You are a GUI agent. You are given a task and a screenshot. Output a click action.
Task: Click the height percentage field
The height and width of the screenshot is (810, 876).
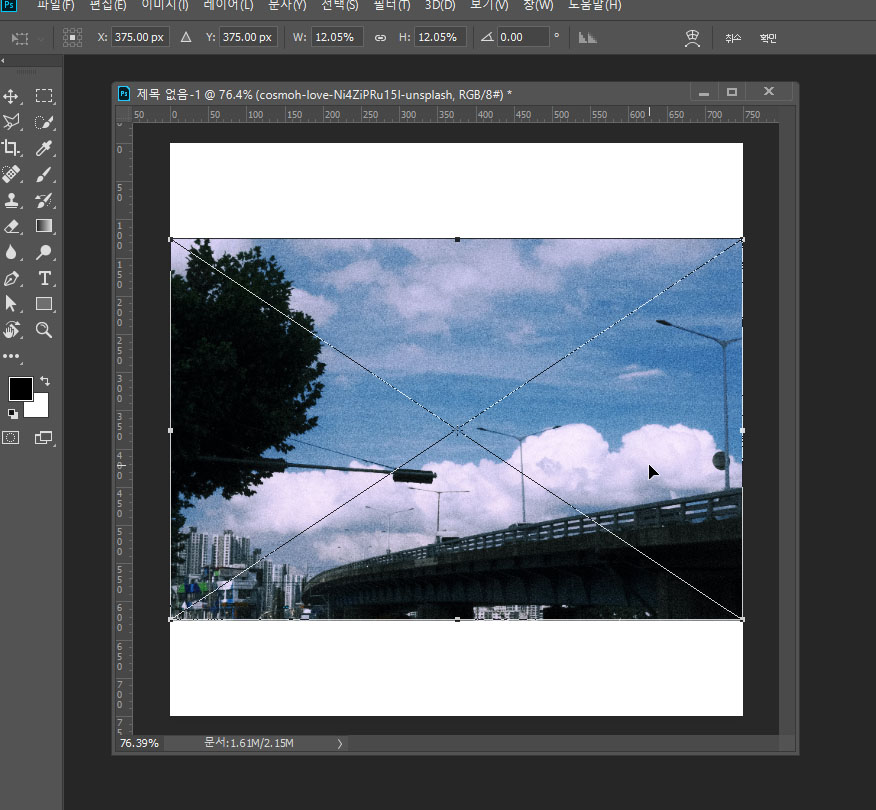(x=440, y=37)
